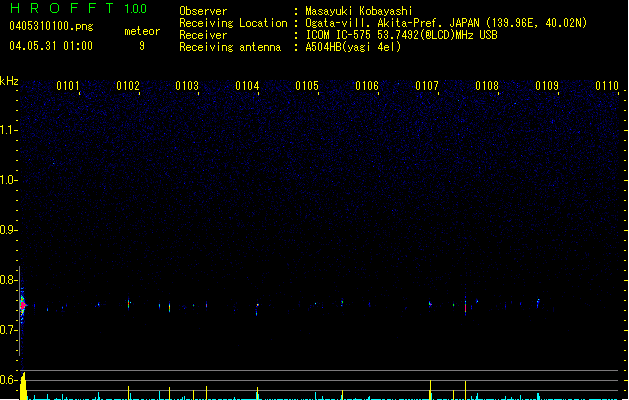Click the 0104 time marker
Viewport: 629px width, 400px height.
click(247, 86)
